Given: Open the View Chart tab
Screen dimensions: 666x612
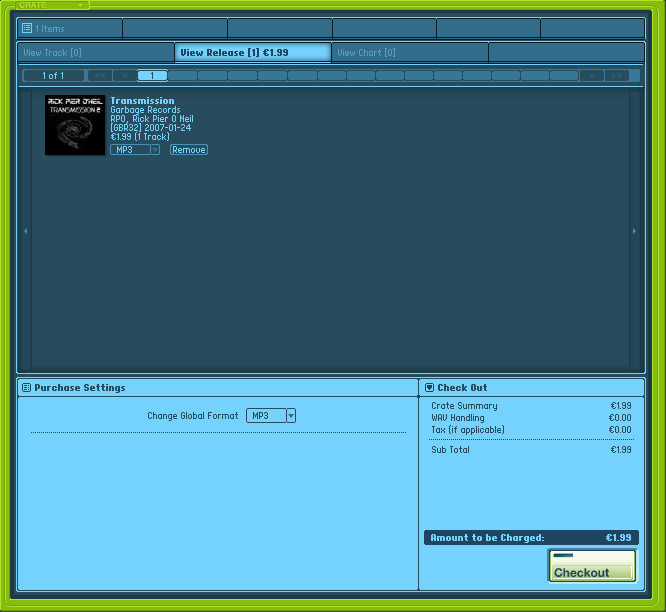Looking at the screenshot, I should (409, 53).
